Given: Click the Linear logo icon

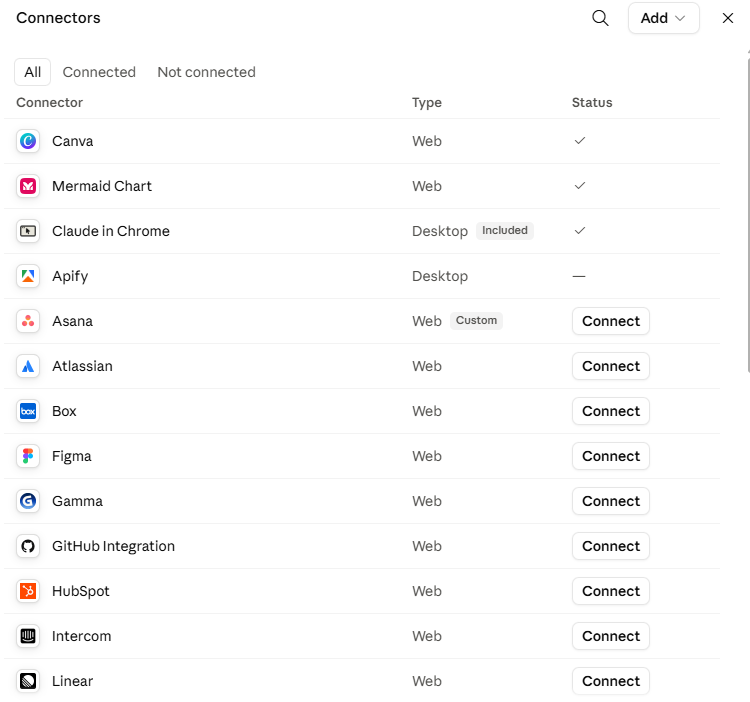Looking at the screenshot, I should (x=28, y=680).
